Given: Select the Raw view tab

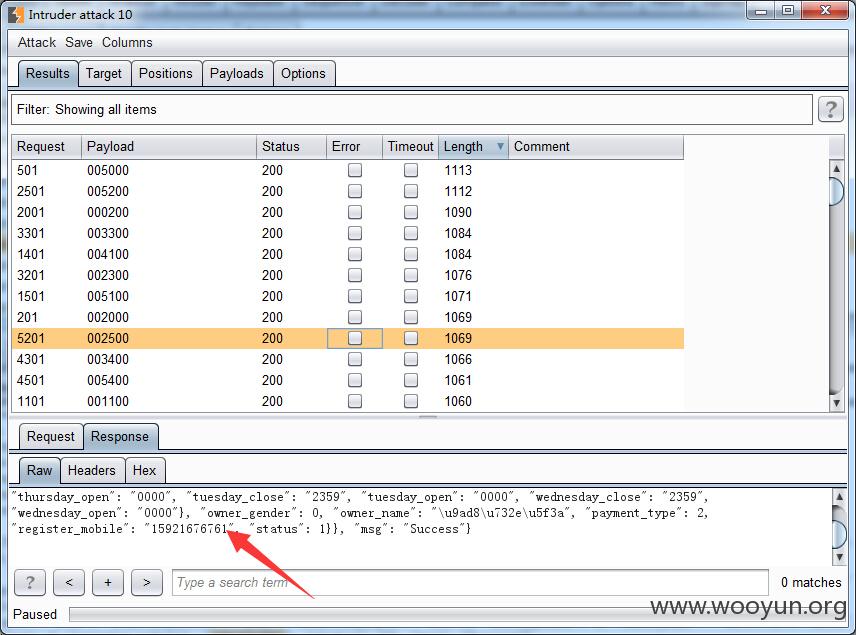Looking at the screenshot, I should tap(40, 471).
